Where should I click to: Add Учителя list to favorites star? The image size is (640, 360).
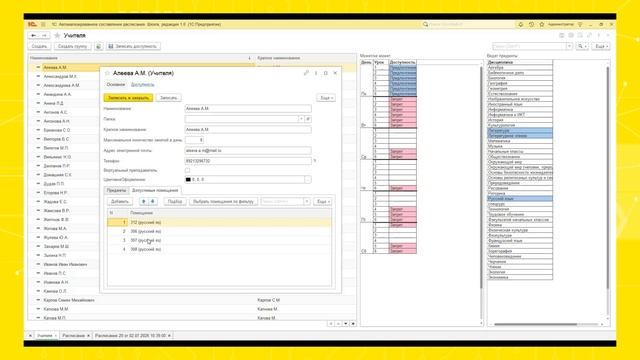click(57, 36)
